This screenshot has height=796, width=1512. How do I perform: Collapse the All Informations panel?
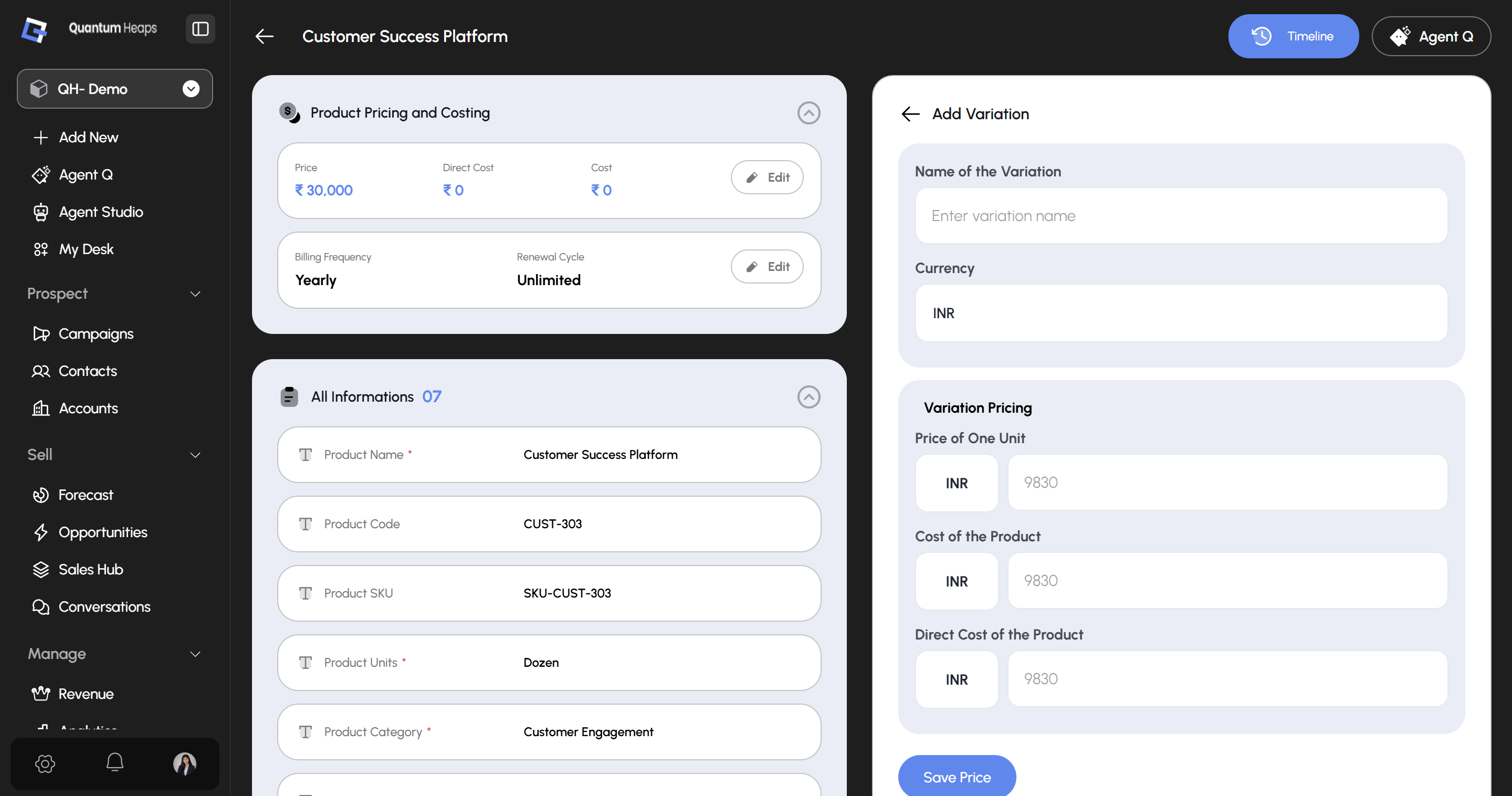tap(808, 397)
